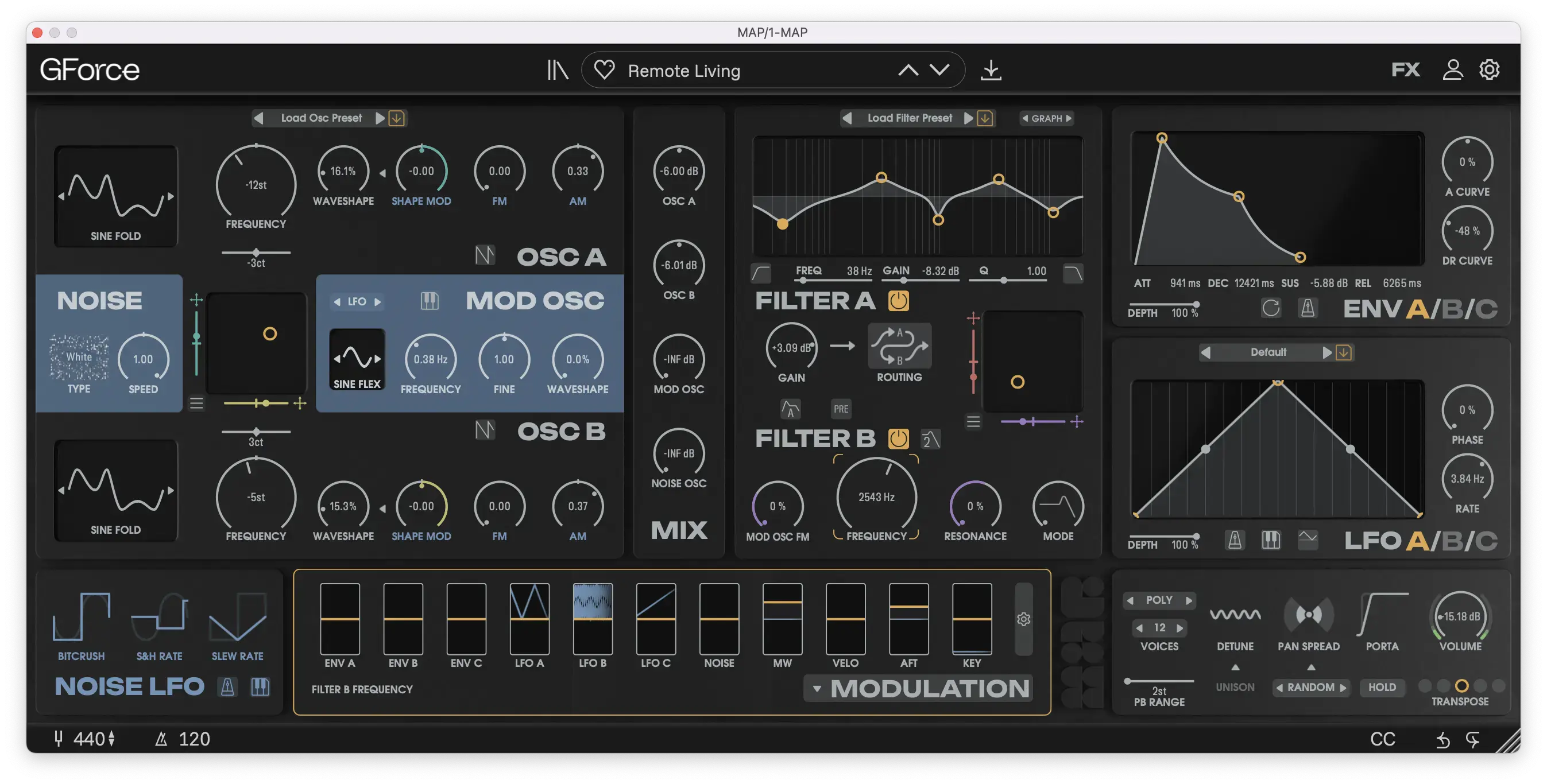The image size is (1547, 784).
Task: Click the Noise LFO metronome sync icon
Action: pos(227,687)
